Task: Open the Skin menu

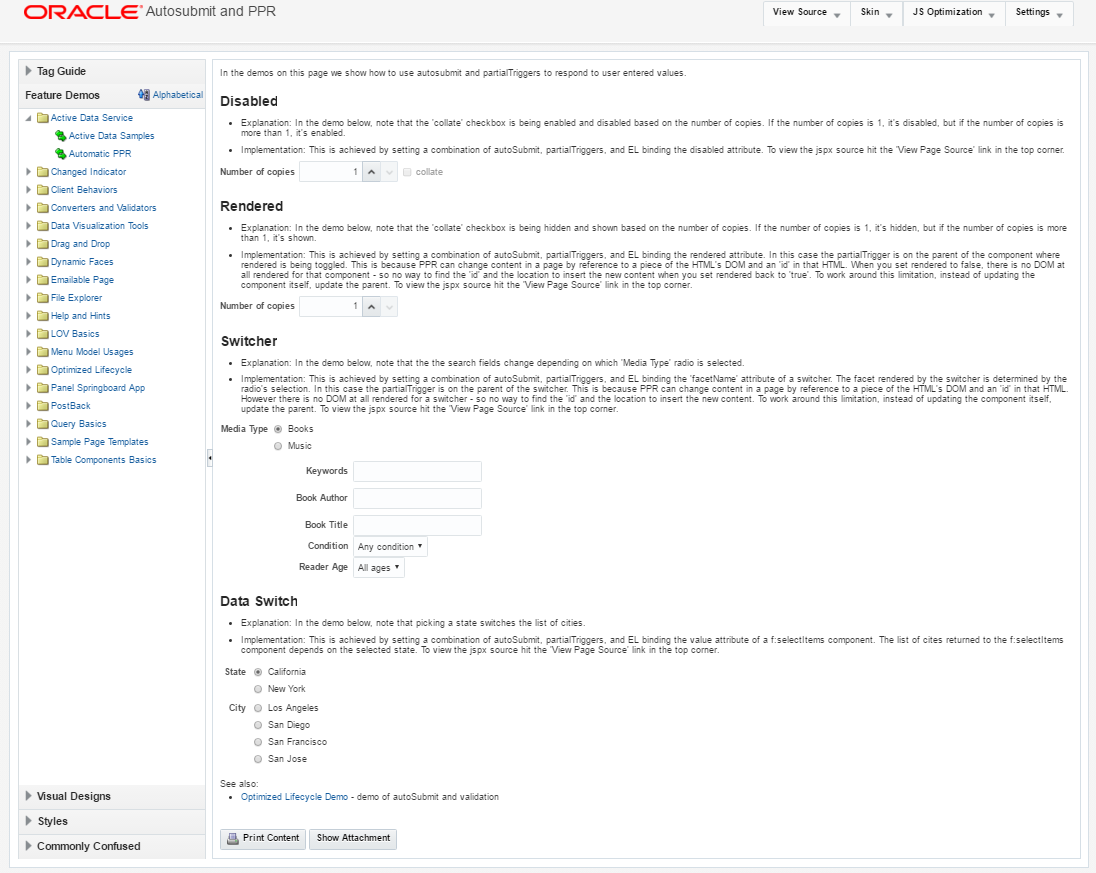Action: coord(877,13)
